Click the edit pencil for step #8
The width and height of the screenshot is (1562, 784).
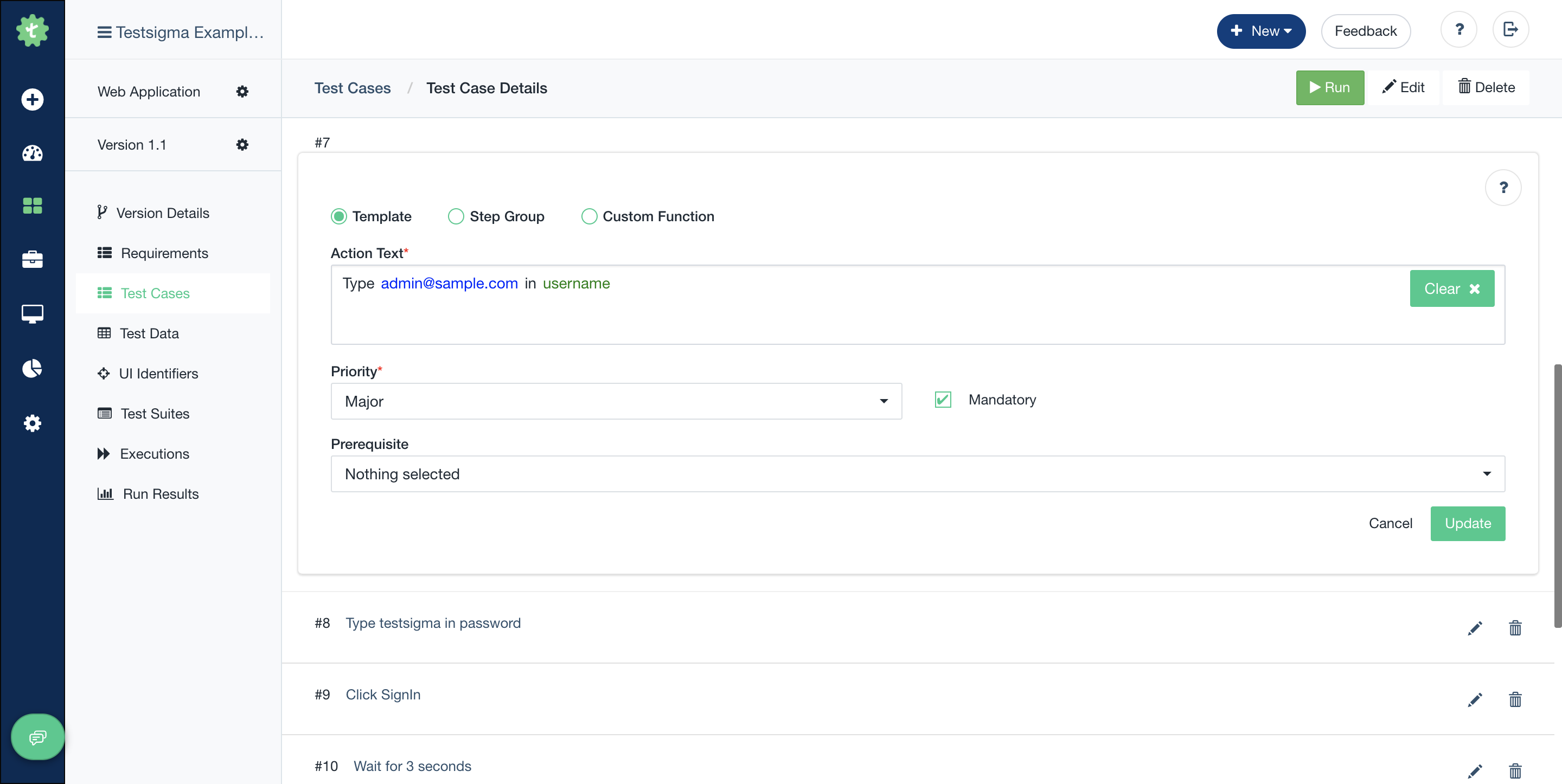pos(1475,627)
